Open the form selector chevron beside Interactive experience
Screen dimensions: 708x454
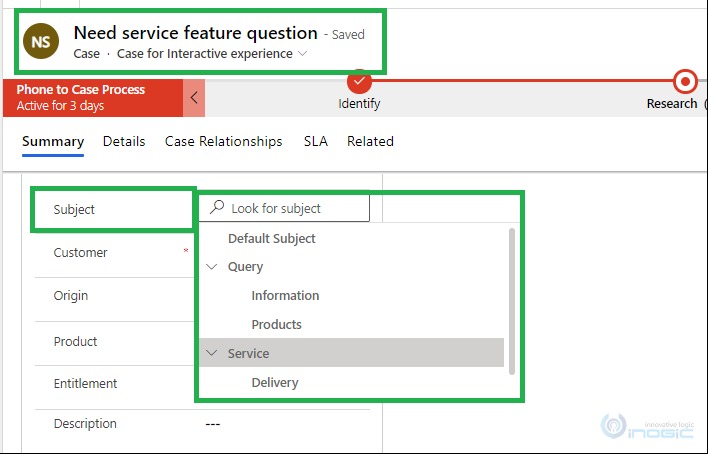click(x=303, y=54)
